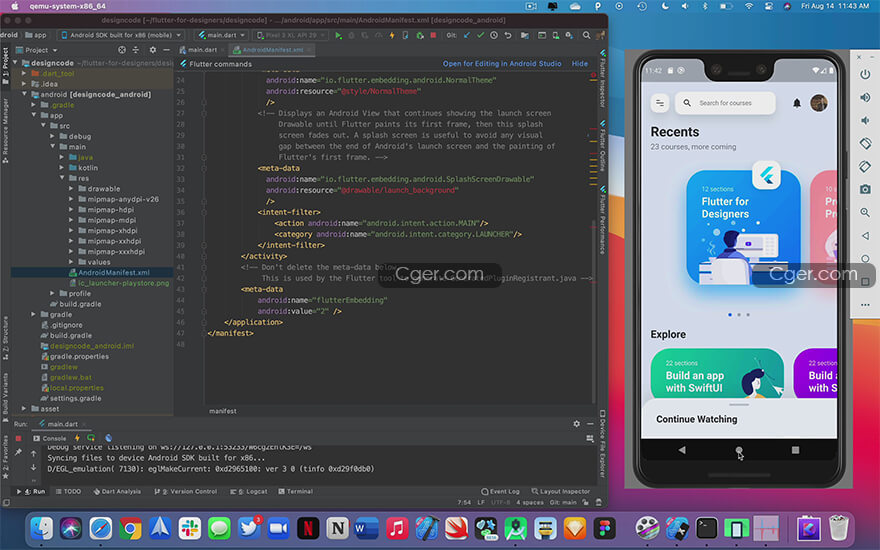The height and width of the screenshot is (550, 880).
Task: Collapse the android [designcode_android] folder
Action: click(24, 94)
